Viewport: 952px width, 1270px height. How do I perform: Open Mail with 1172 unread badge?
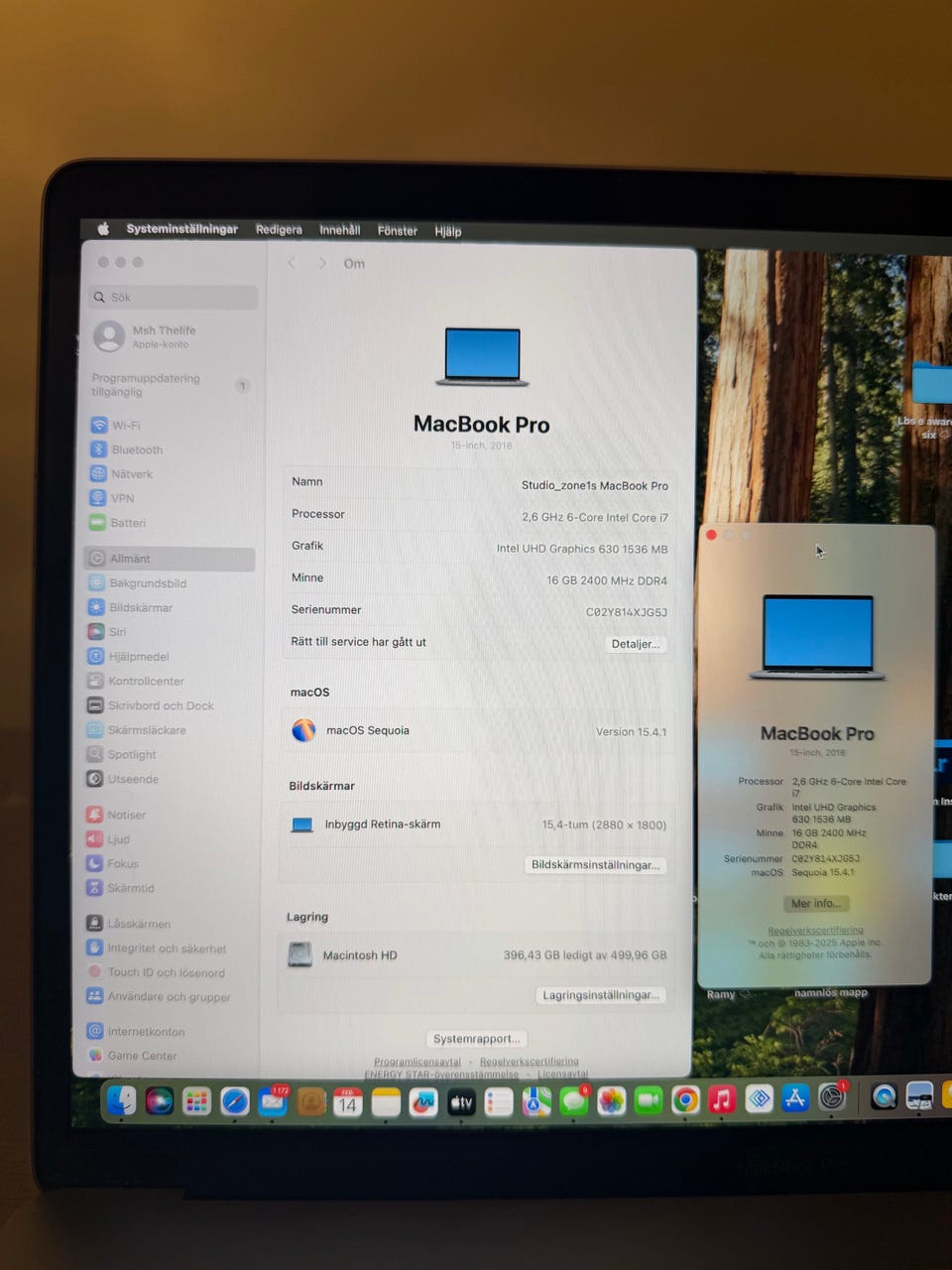(273, 1101)
